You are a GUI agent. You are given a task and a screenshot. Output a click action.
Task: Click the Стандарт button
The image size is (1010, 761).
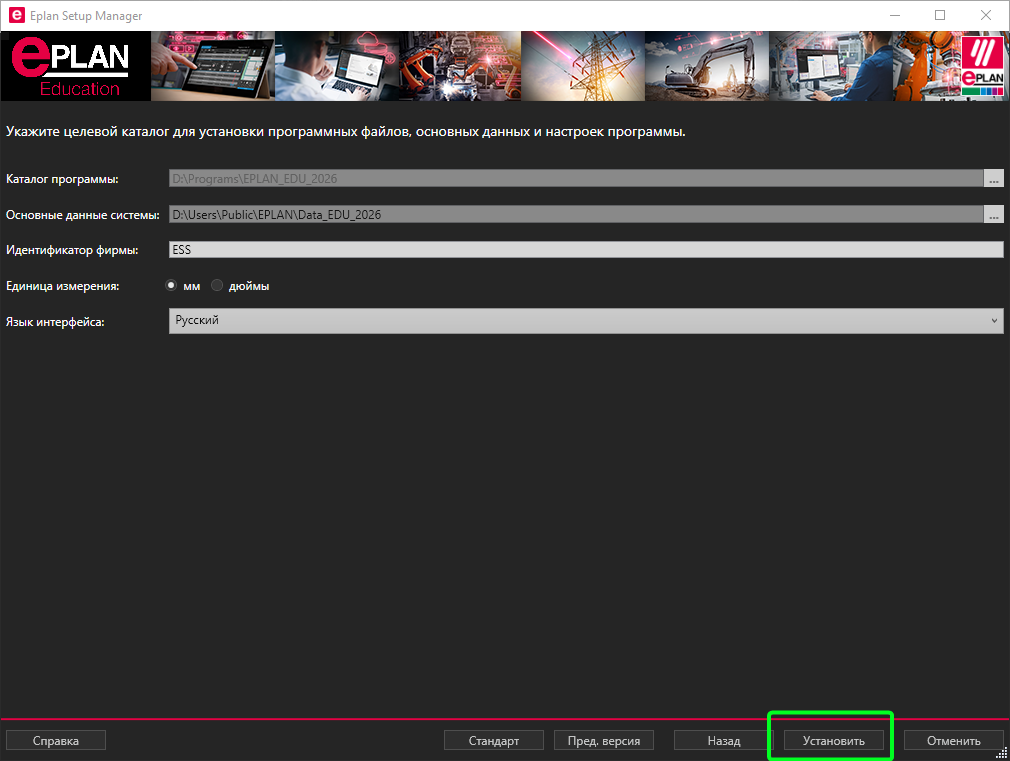493,740
